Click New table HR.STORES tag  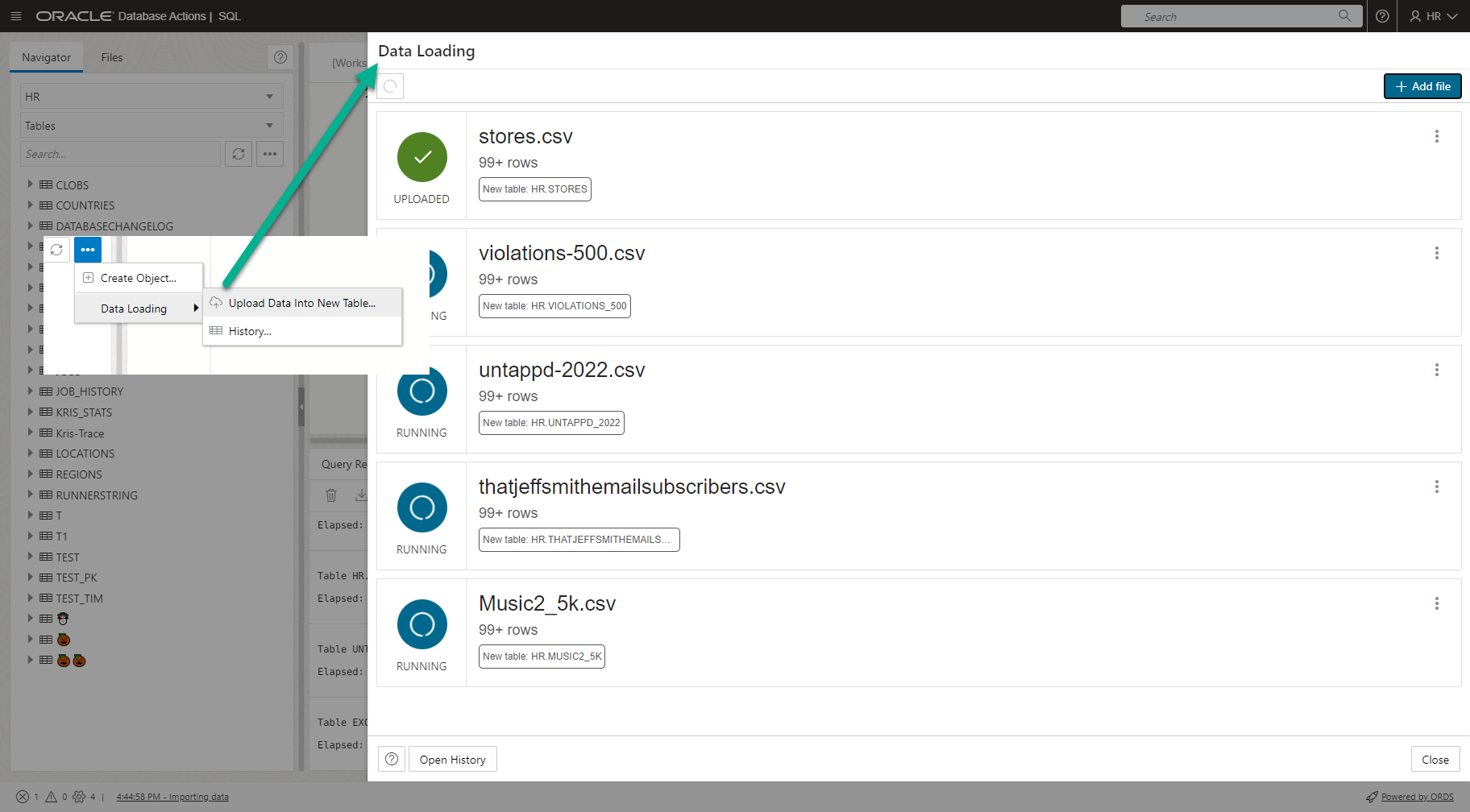point(535,189)
